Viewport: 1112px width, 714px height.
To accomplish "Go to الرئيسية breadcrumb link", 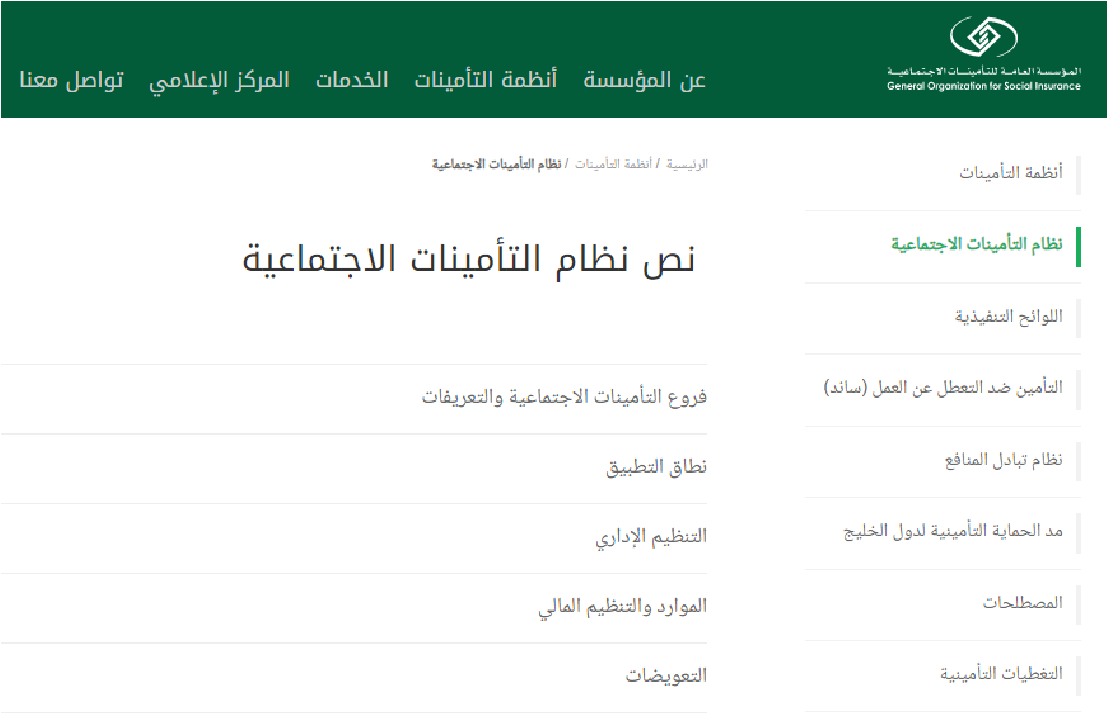I will tap(687, 163).
